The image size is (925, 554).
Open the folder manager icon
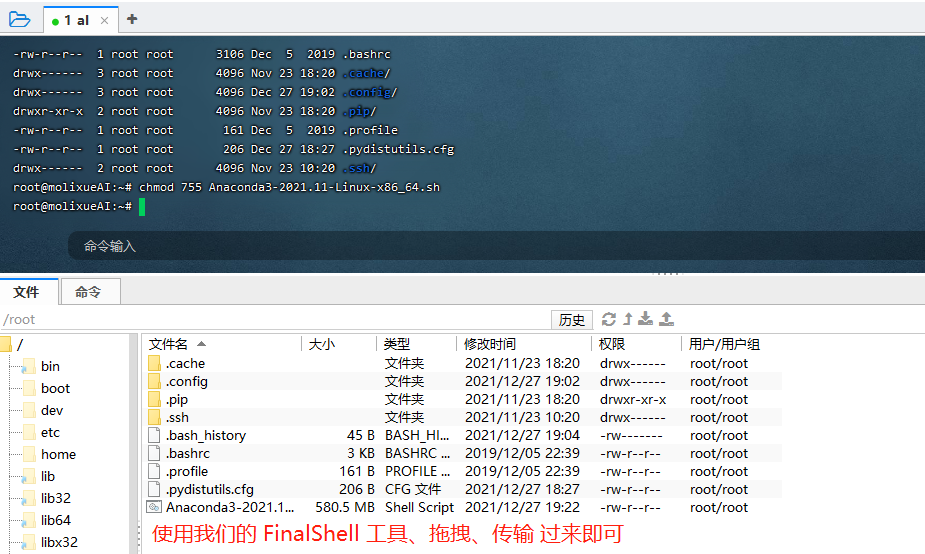(x=19, y=19)
